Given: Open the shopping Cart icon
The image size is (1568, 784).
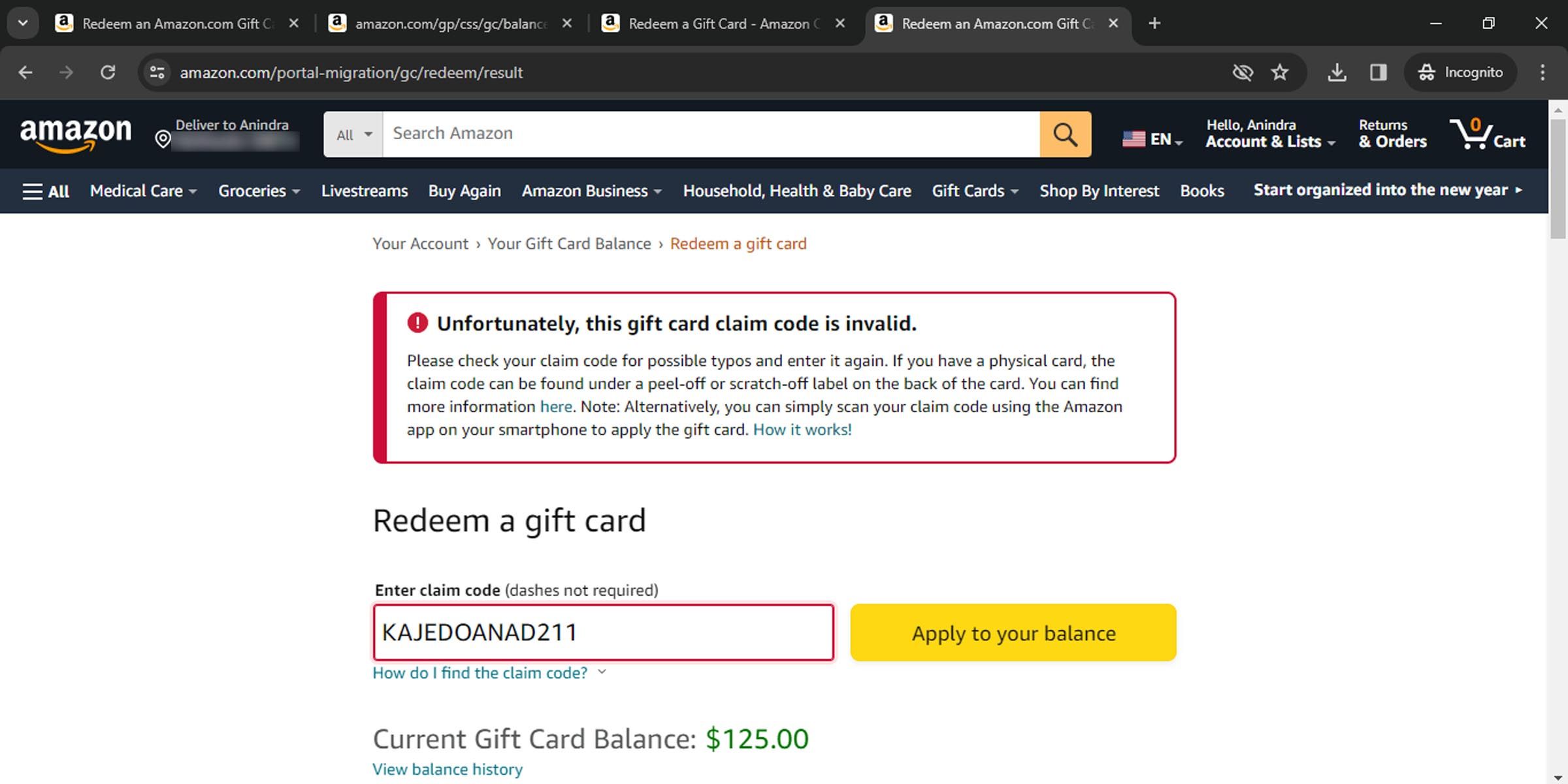Looking at the screenshot, I should (x=1486, y=135).
